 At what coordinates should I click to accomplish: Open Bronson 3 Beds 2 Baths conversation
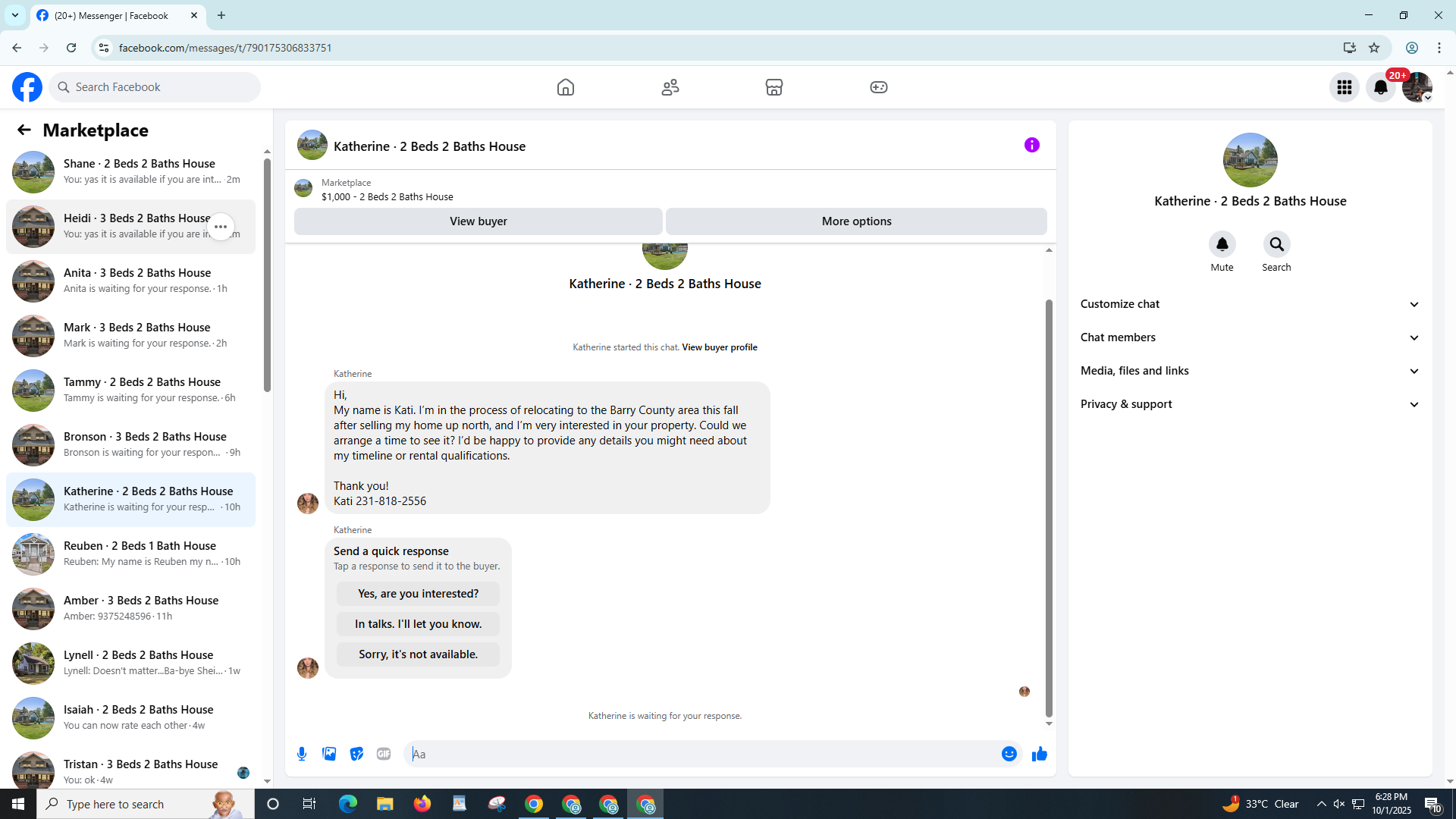click(130, 445)
